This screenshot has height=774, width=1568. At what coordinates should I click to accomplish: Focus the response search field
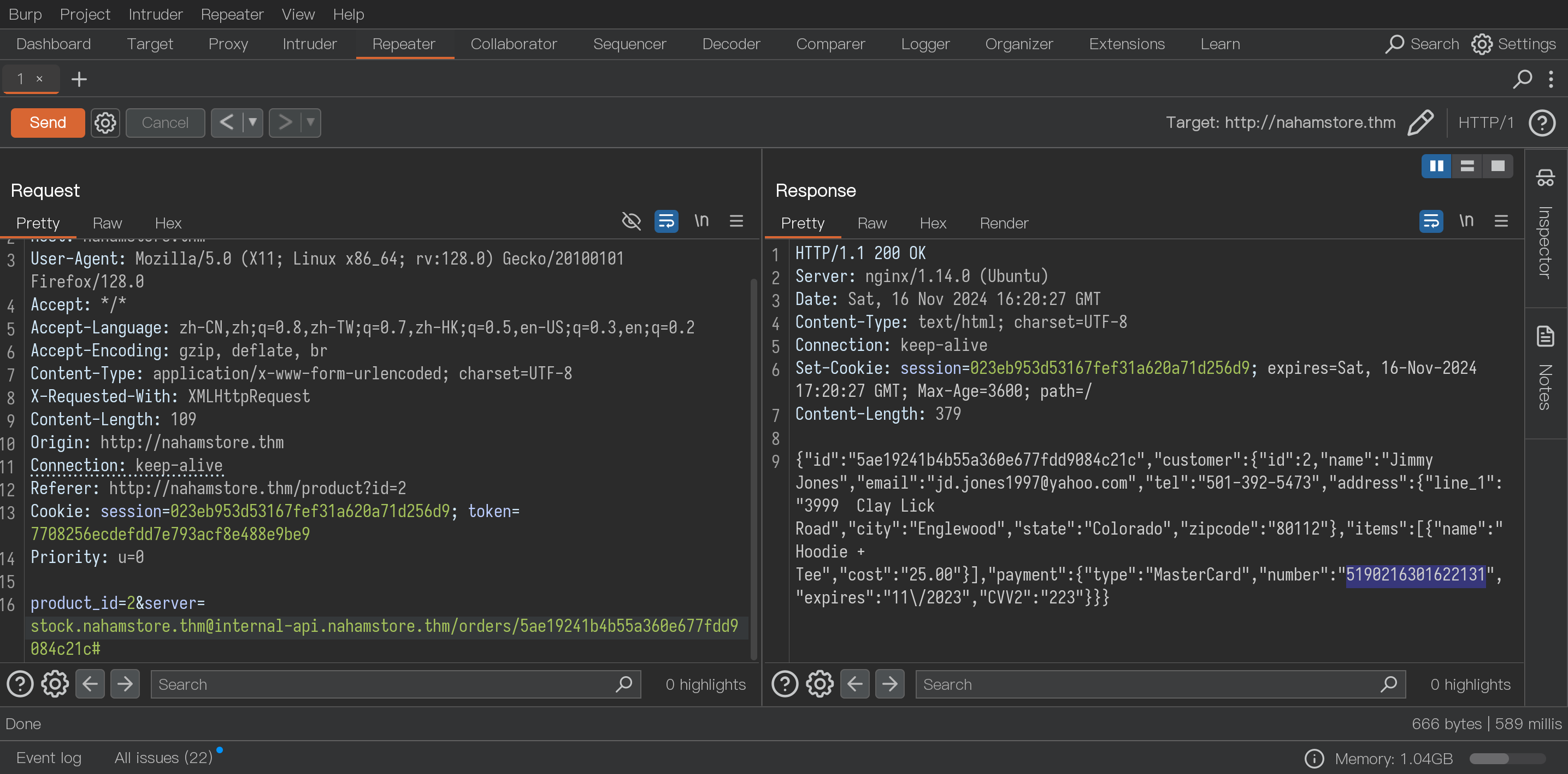click(1160, 684)
